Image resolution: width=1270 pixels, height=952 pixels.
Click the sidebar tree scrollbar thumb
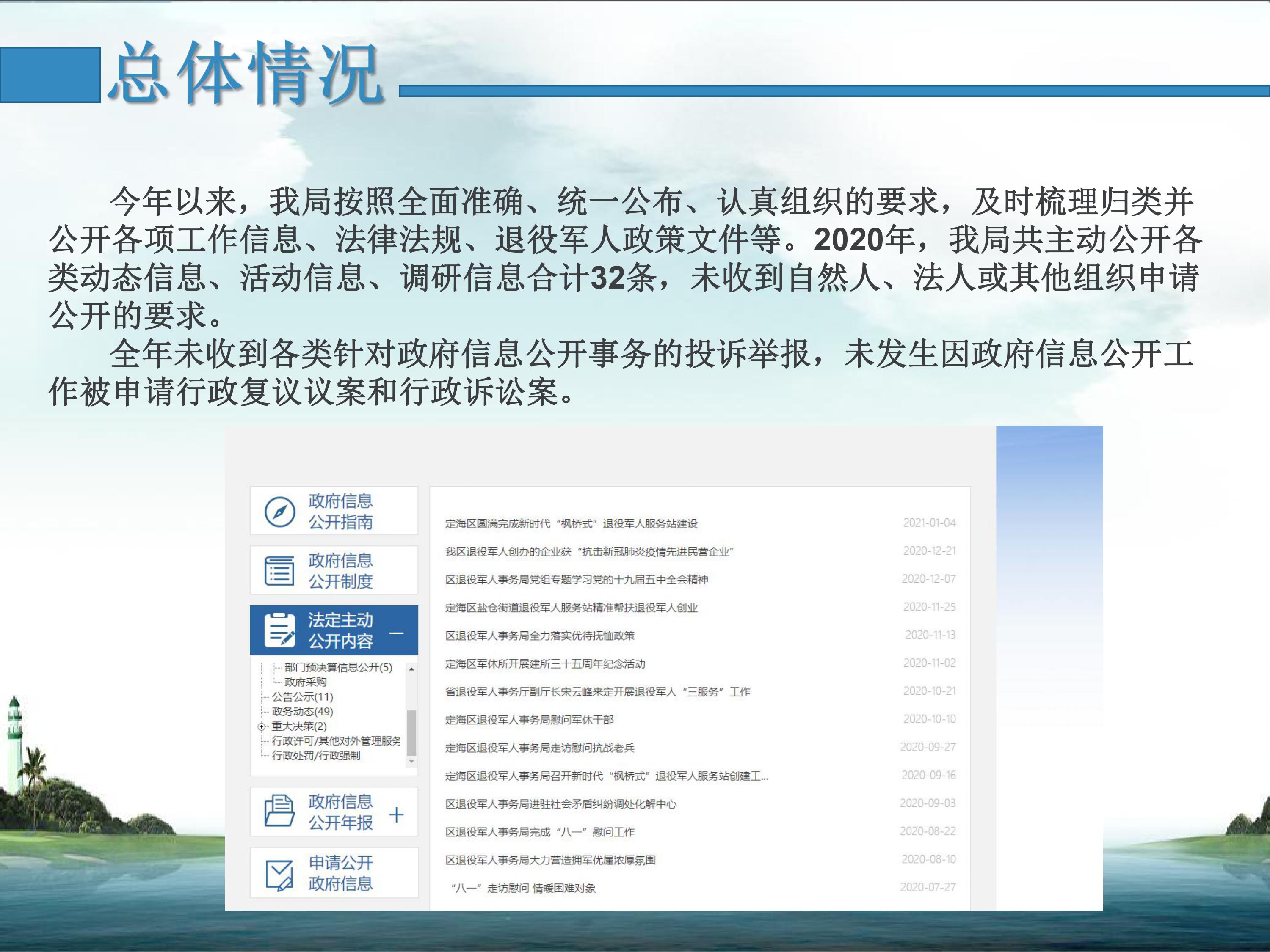pos(411,732)
